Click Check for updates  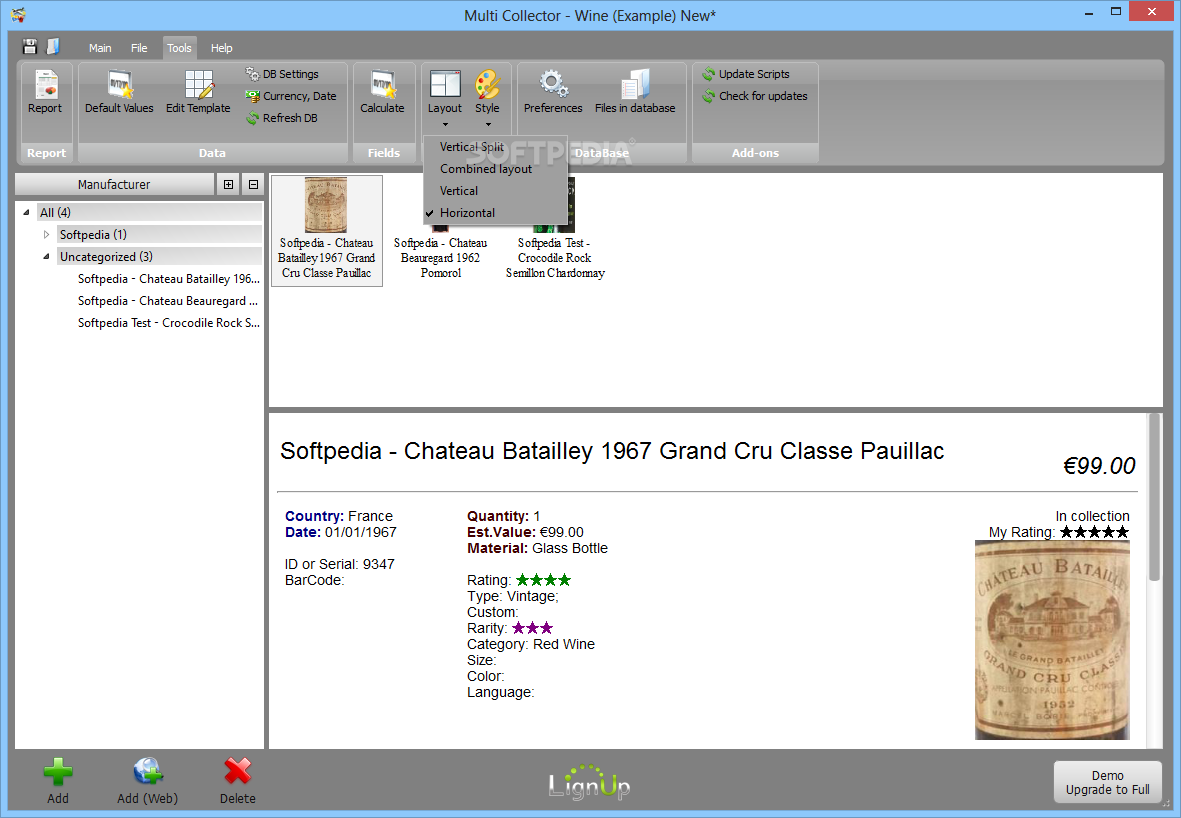pos(755,96)
